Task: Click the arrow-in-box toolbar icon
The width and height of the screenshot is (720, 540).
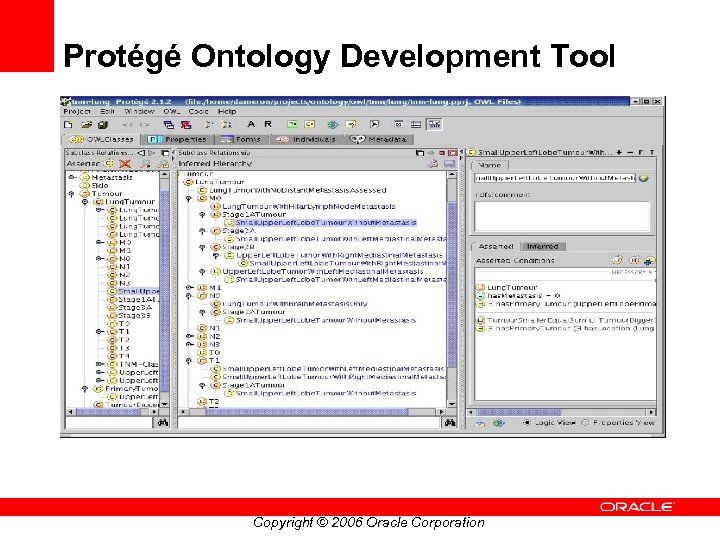Action: [374, 124]
